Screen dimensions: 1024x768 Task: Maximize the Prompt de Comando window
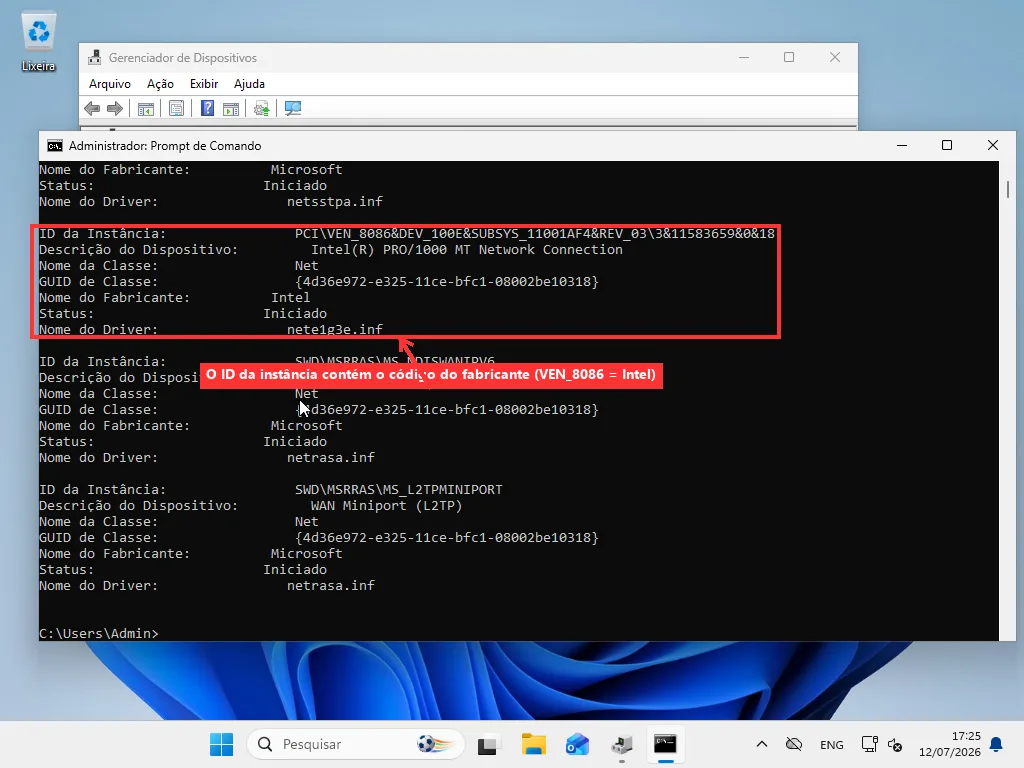click(947, 145)
